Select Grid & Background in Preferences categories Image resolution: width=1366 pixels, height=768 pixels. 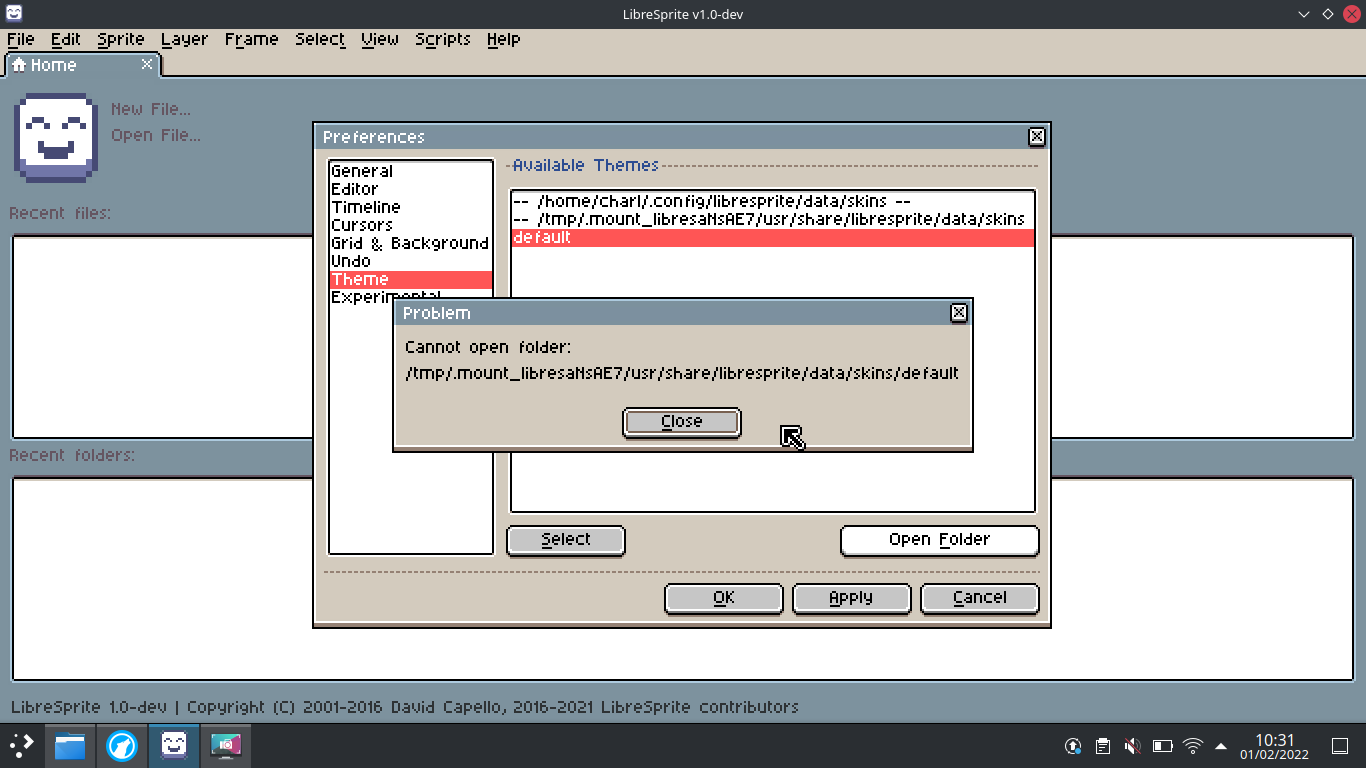pos(409,243)
